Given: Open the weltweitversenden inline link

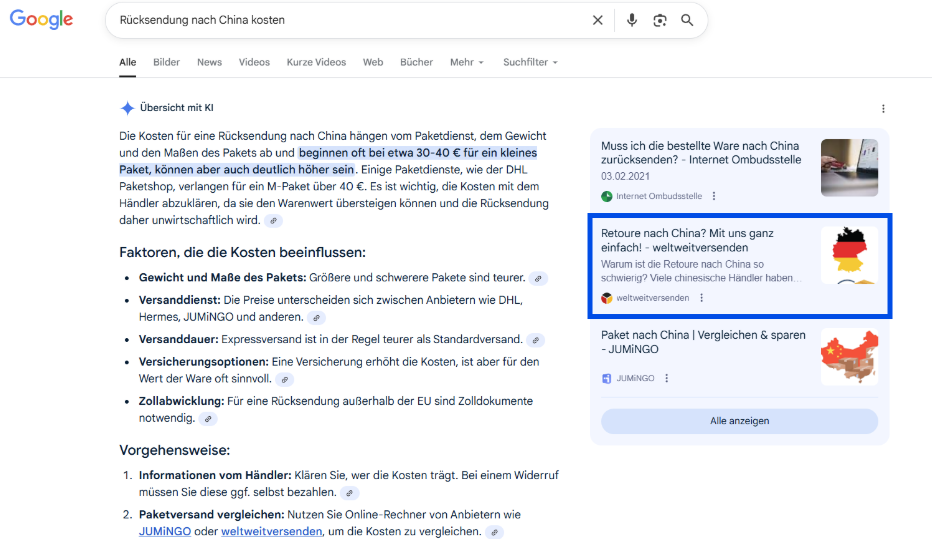Looking at the screenshot, I should point(272,531).
